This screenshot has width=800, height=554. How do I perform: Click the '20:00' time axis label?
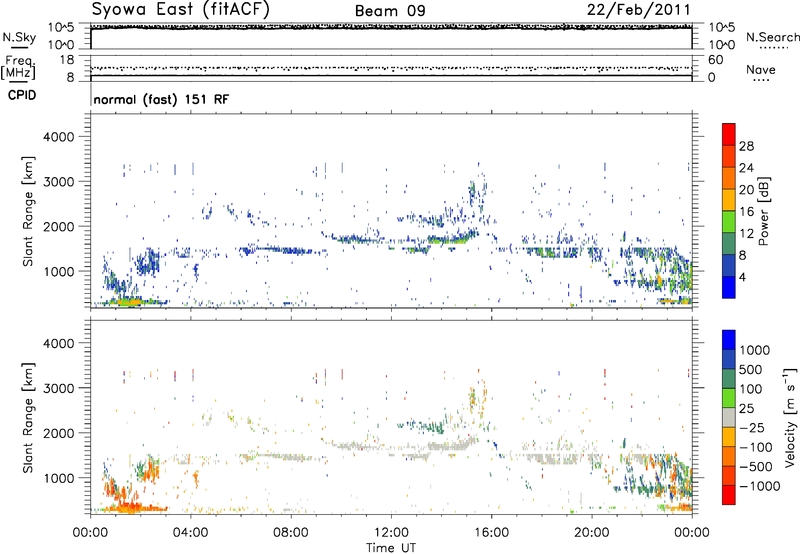pyautogui.click(x=592, y=533)
